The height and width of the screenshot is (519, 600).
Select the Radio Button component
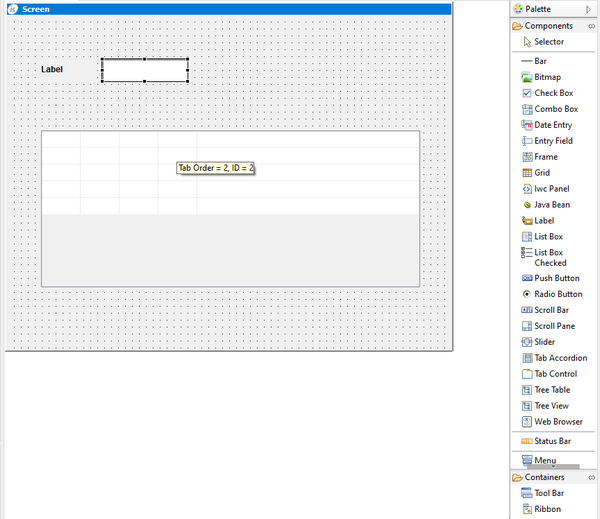point(552,294)
